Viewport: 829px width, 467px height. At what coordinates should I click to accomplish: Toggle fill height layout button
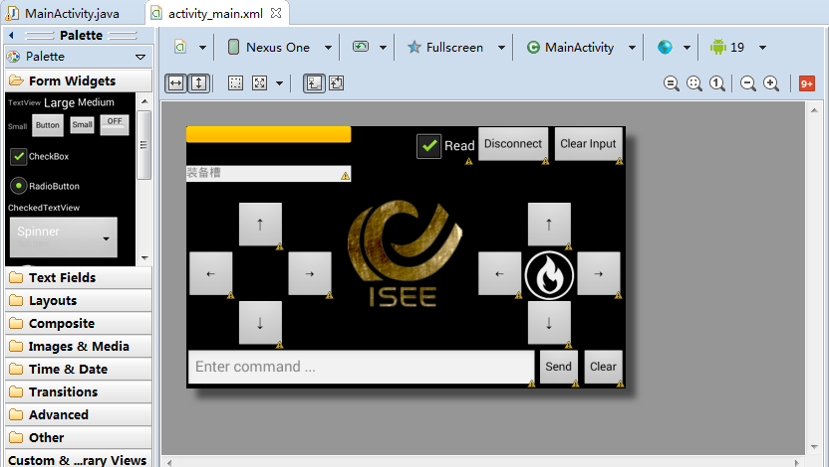[198, 84]
